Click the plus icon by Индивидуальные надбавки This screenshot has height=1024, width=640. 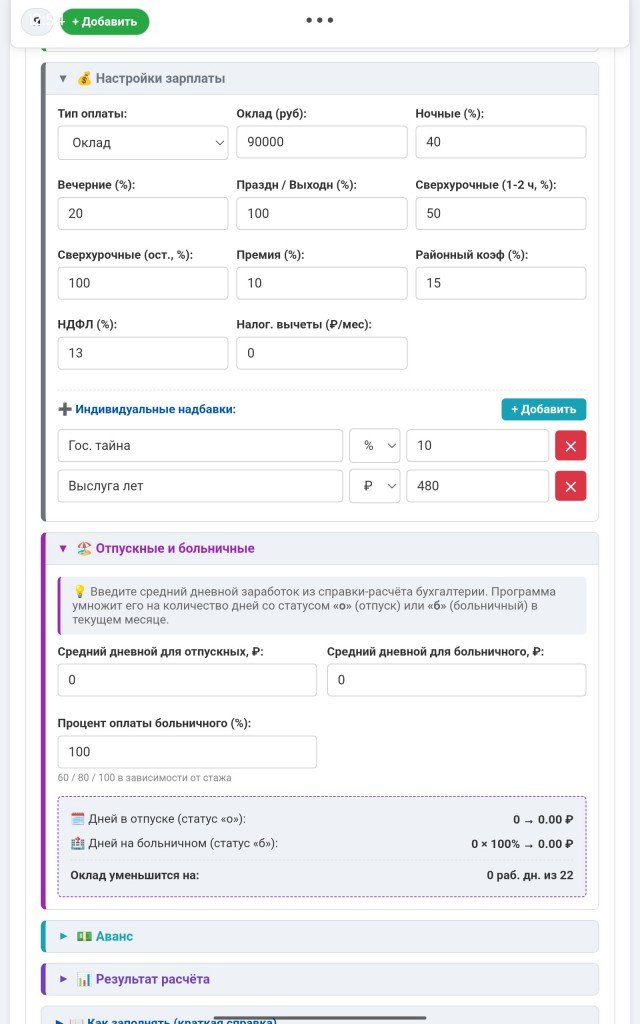[65, 409]
